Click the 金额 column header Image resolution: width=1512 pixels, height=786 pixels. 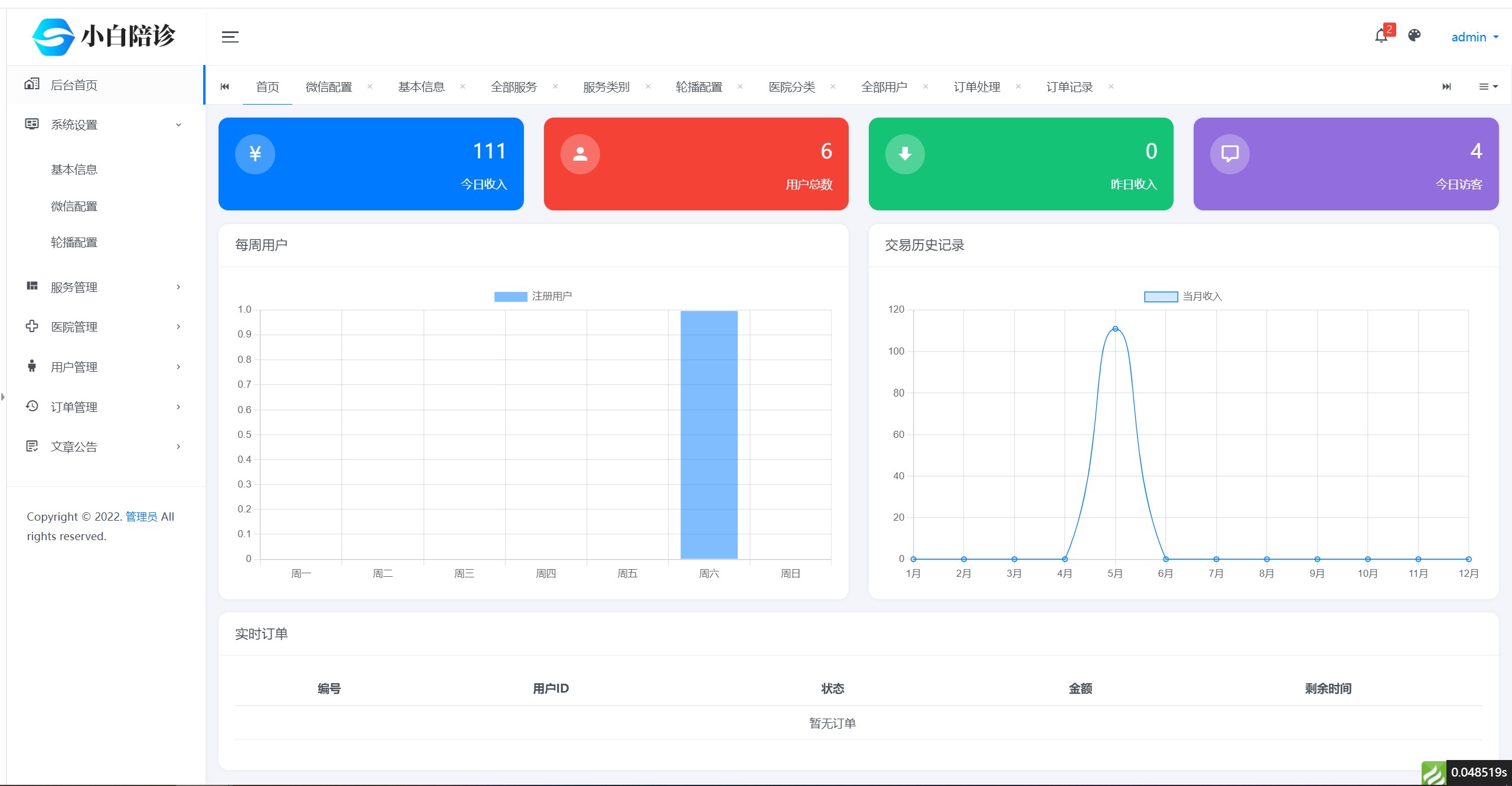point(1080,688)
